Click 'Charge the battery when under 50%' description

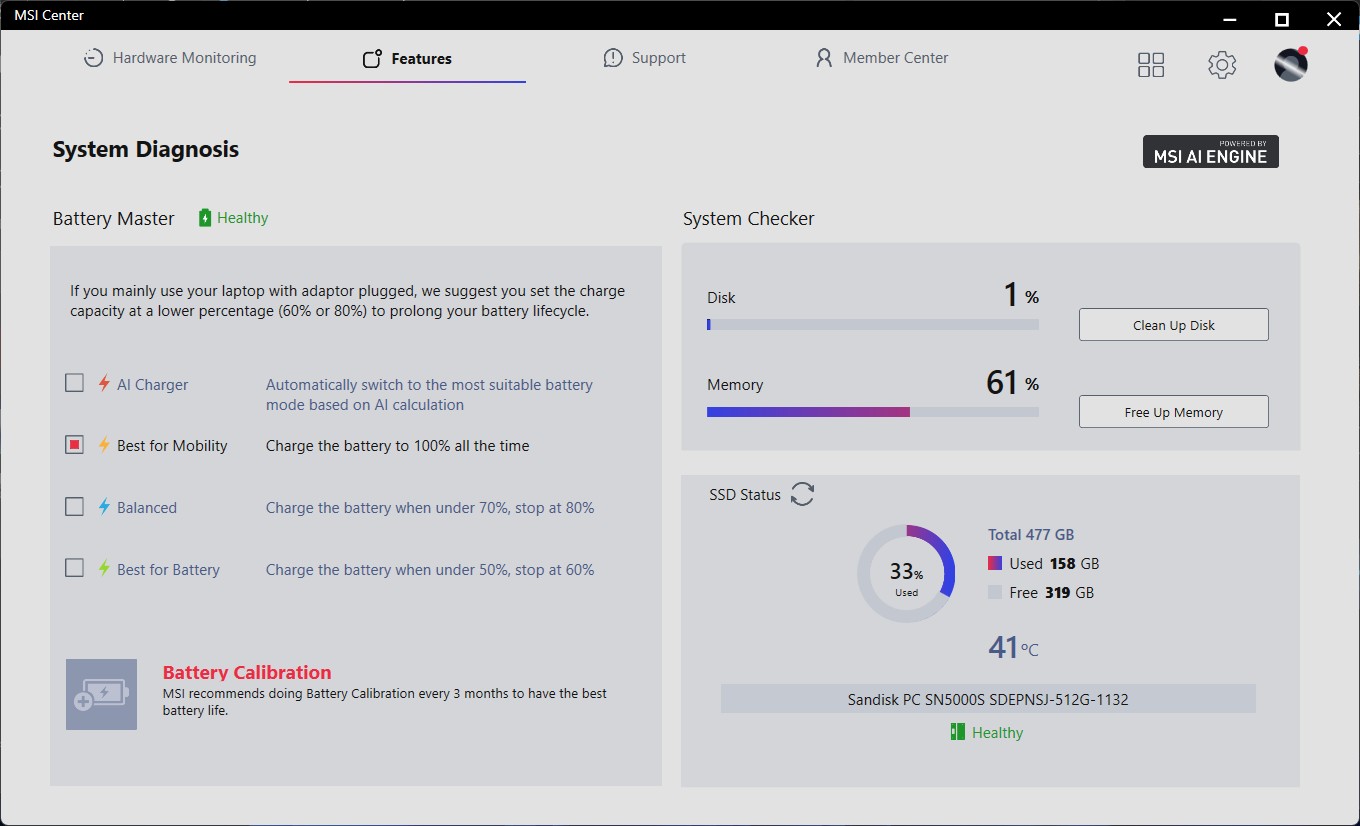coord(430,570)
